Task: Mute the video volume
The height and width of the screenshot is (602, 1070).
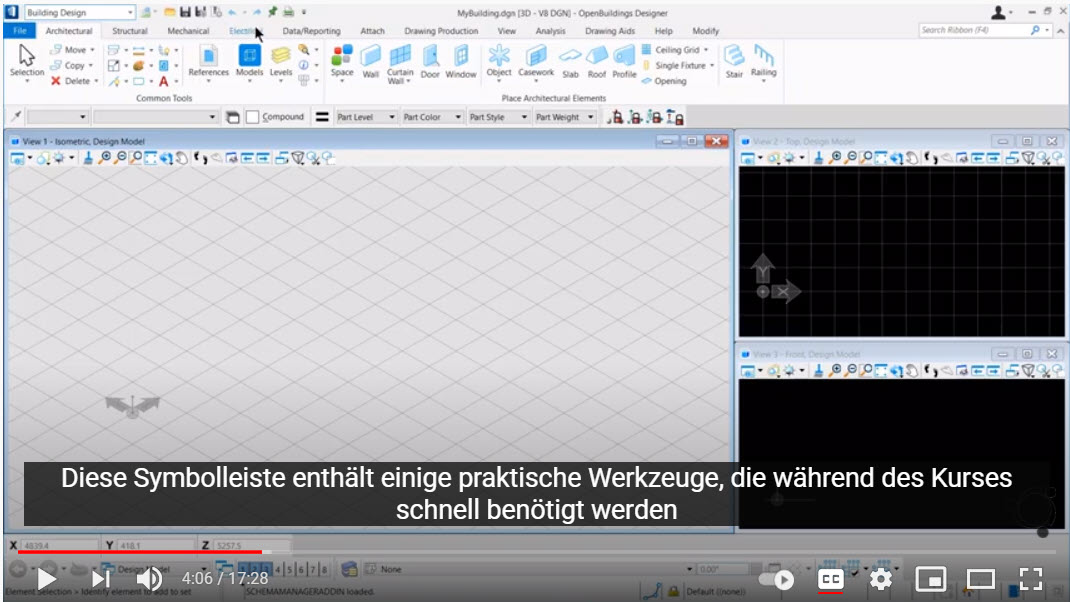Action: click(149, 579)
